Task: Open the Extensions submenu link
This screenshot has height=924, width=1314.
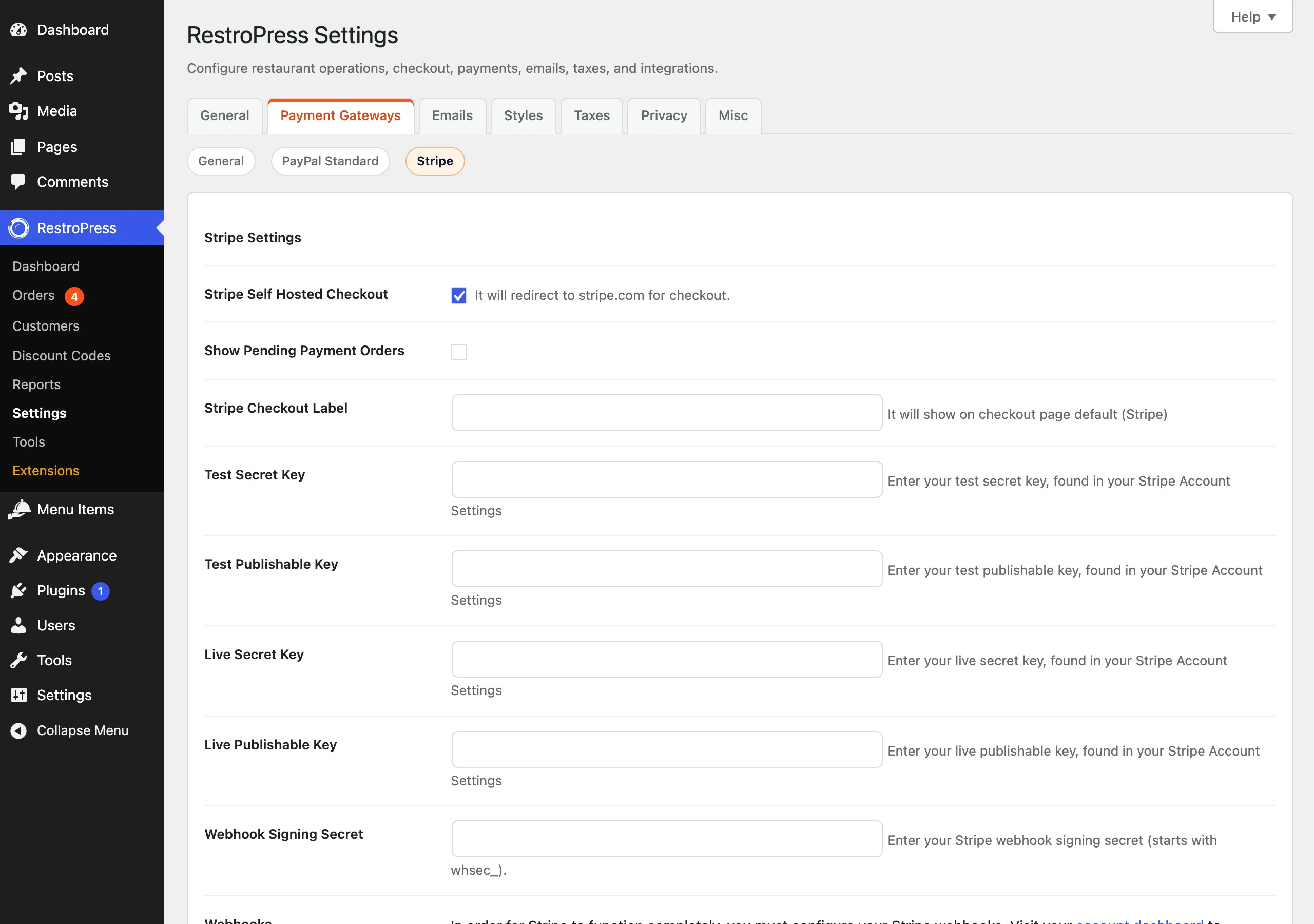Action: (46, 471)
